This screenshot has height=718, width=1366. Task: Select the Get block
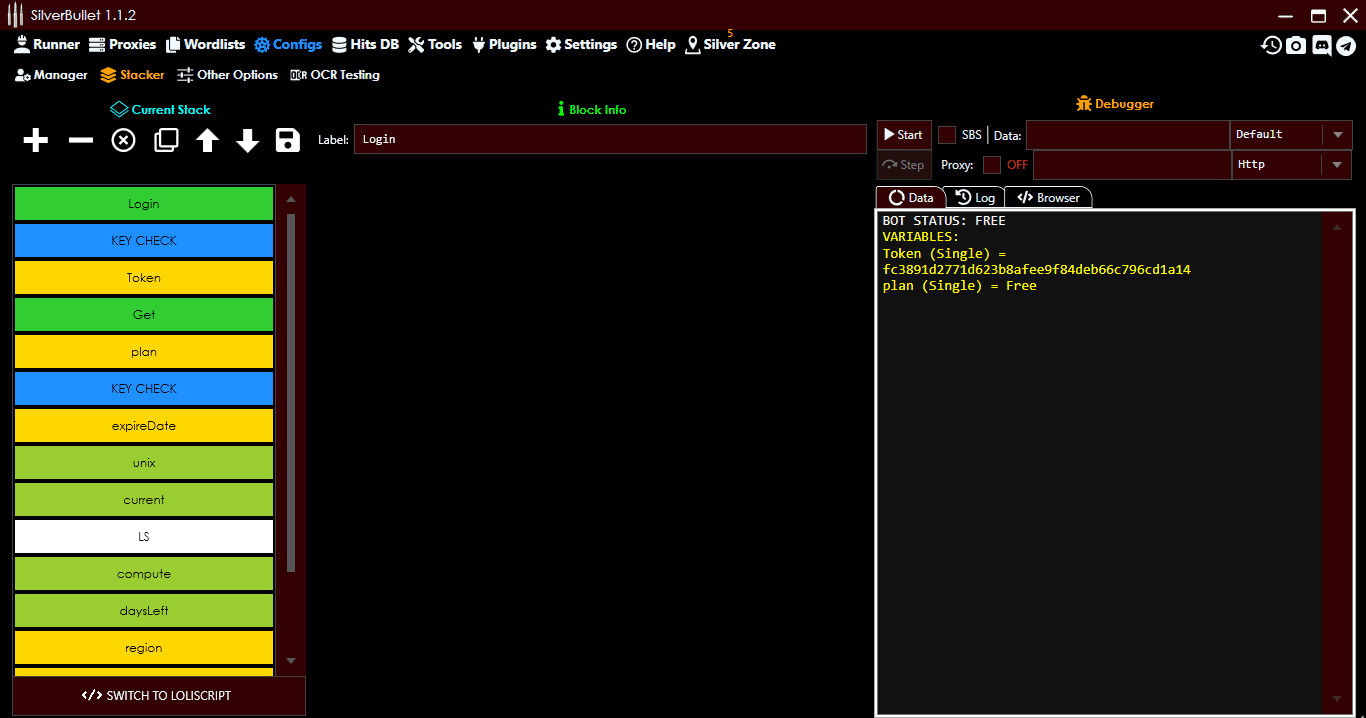144,315
